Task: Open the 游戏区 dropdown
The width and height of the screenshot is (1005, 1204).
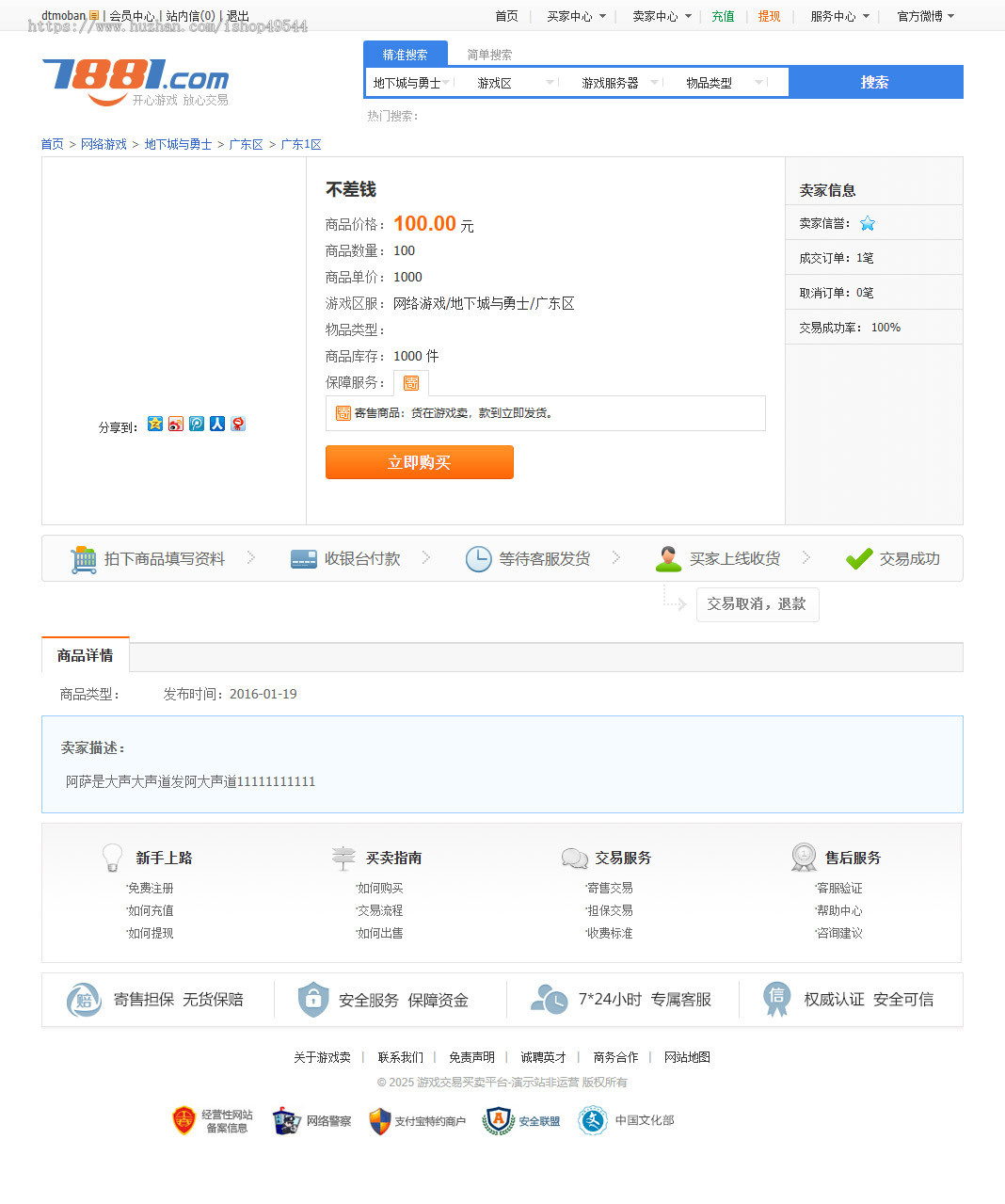Action: coord(516,83)
